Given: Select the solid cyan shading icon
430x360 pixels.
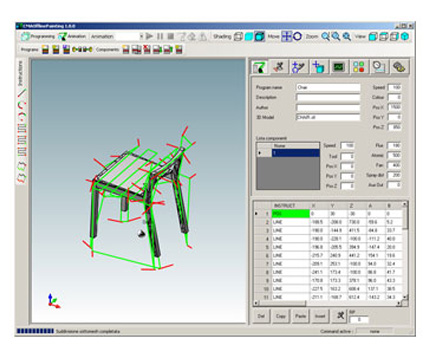Looking at the screenshot, I should click(x=249, y=36).
